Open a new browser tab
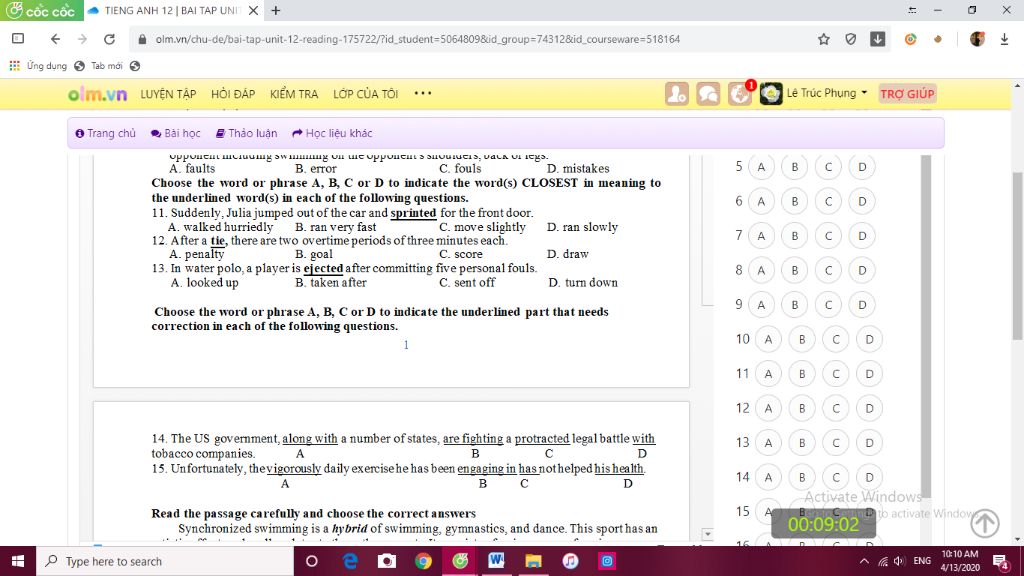 pos(276,10)
